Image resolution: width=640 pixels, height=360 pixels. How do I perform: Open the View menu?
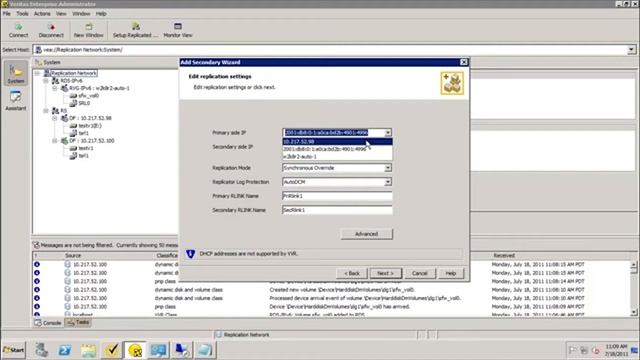tap(61, 13)
